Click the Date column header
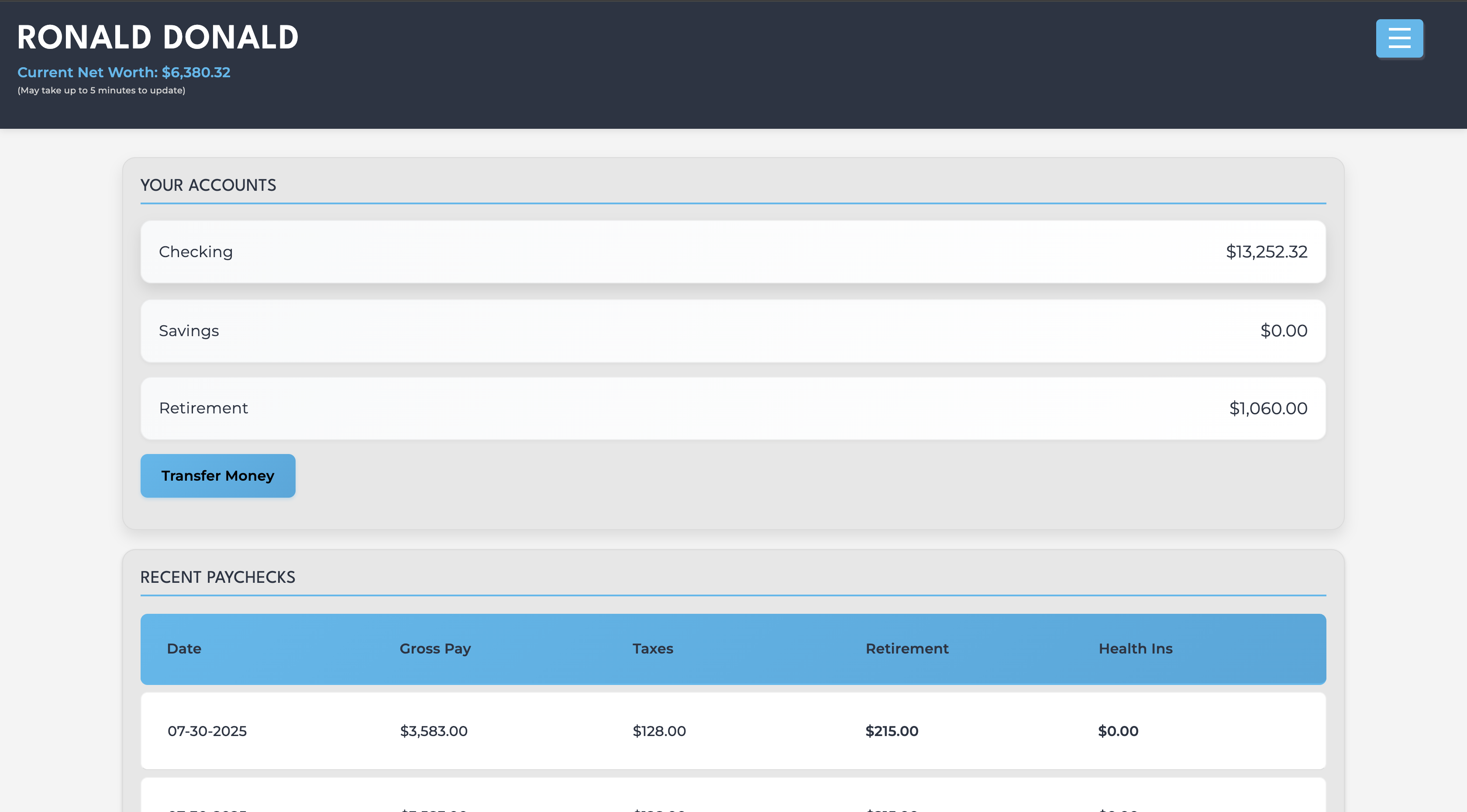The image size is (1467, 812). (184, 649)
